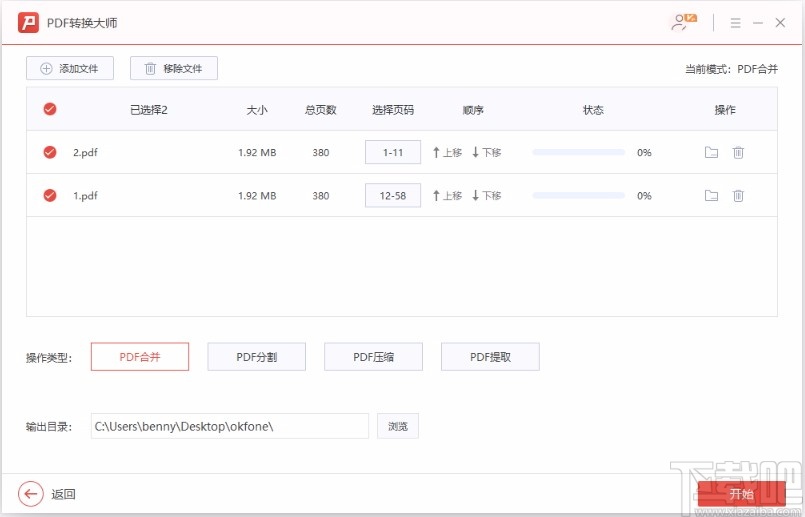Click the 返回 back arrow icon
Screen dimensions: 805x517
pos(31,494)
